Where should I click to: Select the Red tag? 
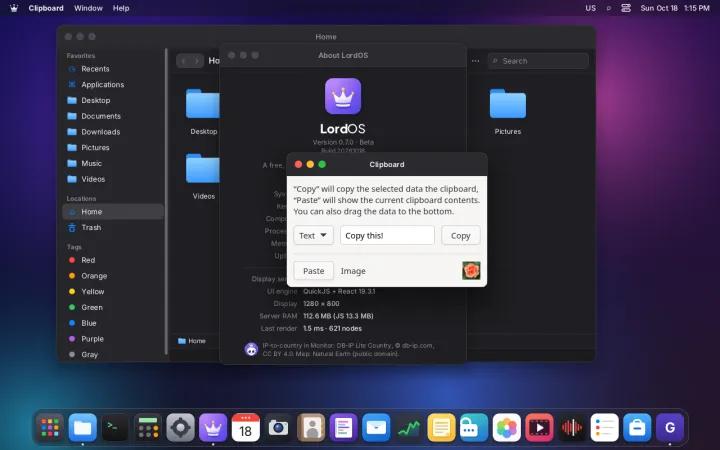113,260
